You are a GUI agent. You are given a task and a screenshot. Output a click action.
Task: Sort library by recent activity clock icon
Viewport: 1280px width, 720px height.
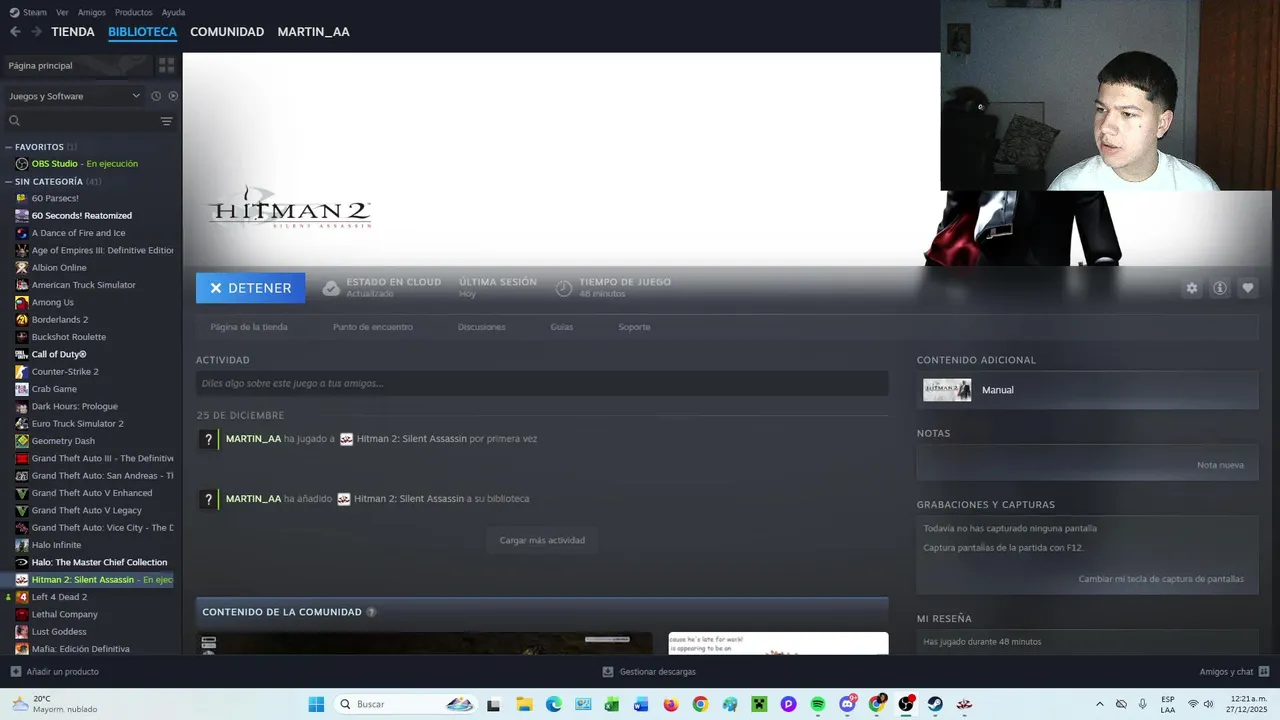point(156,96)
